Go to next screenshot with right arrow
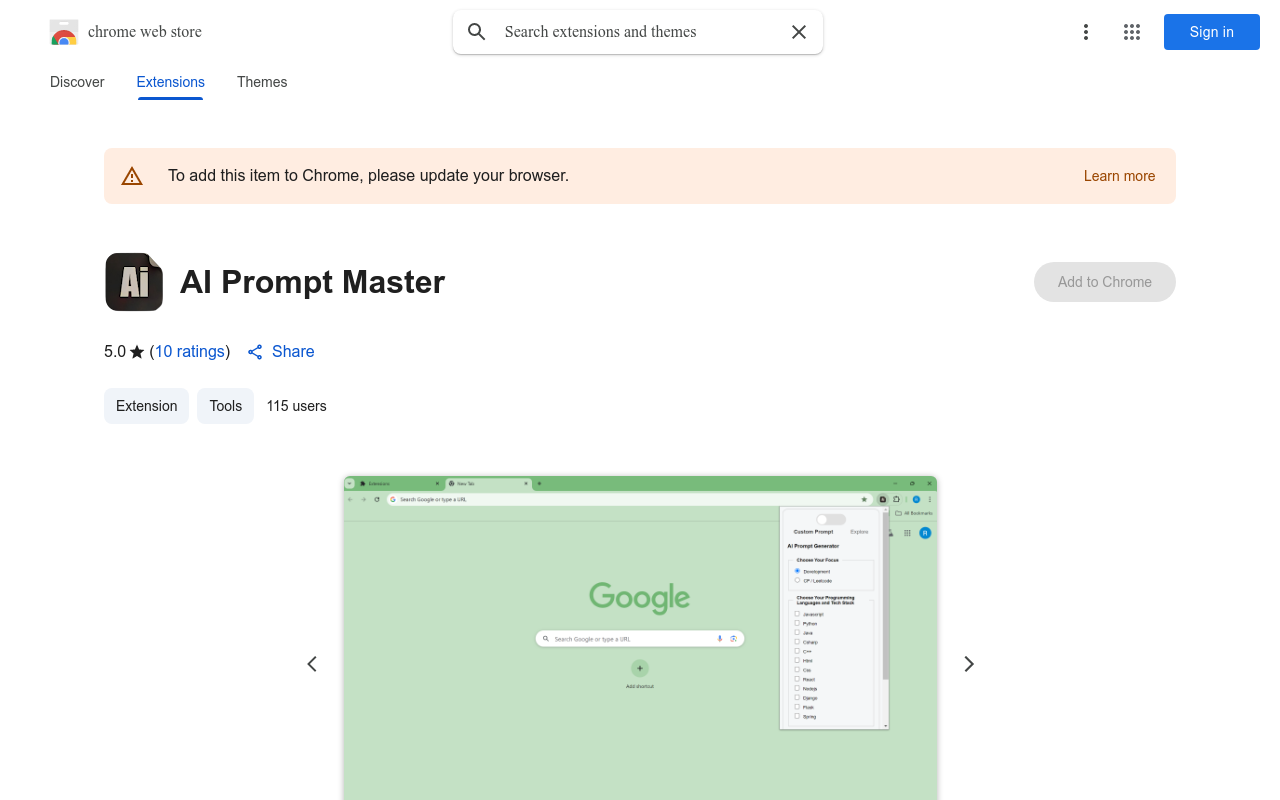Image resolution: width=1280 pixels, height=800 pixels. [x=968, y=664]
